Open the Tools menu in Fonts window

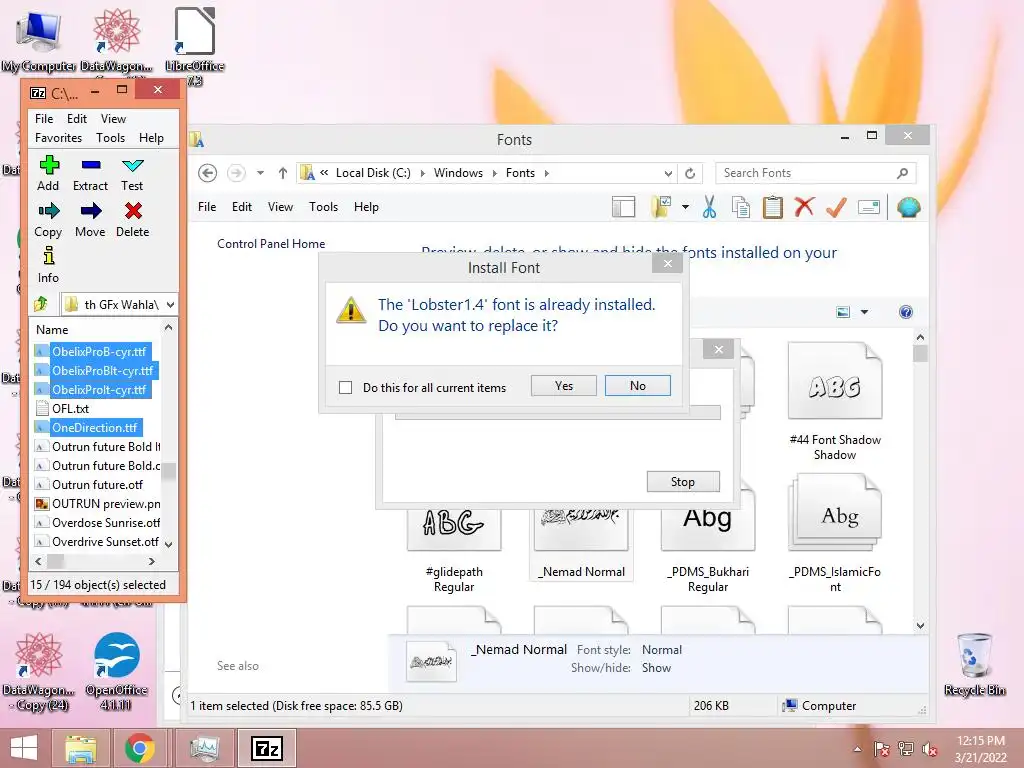tap(323, 206)
